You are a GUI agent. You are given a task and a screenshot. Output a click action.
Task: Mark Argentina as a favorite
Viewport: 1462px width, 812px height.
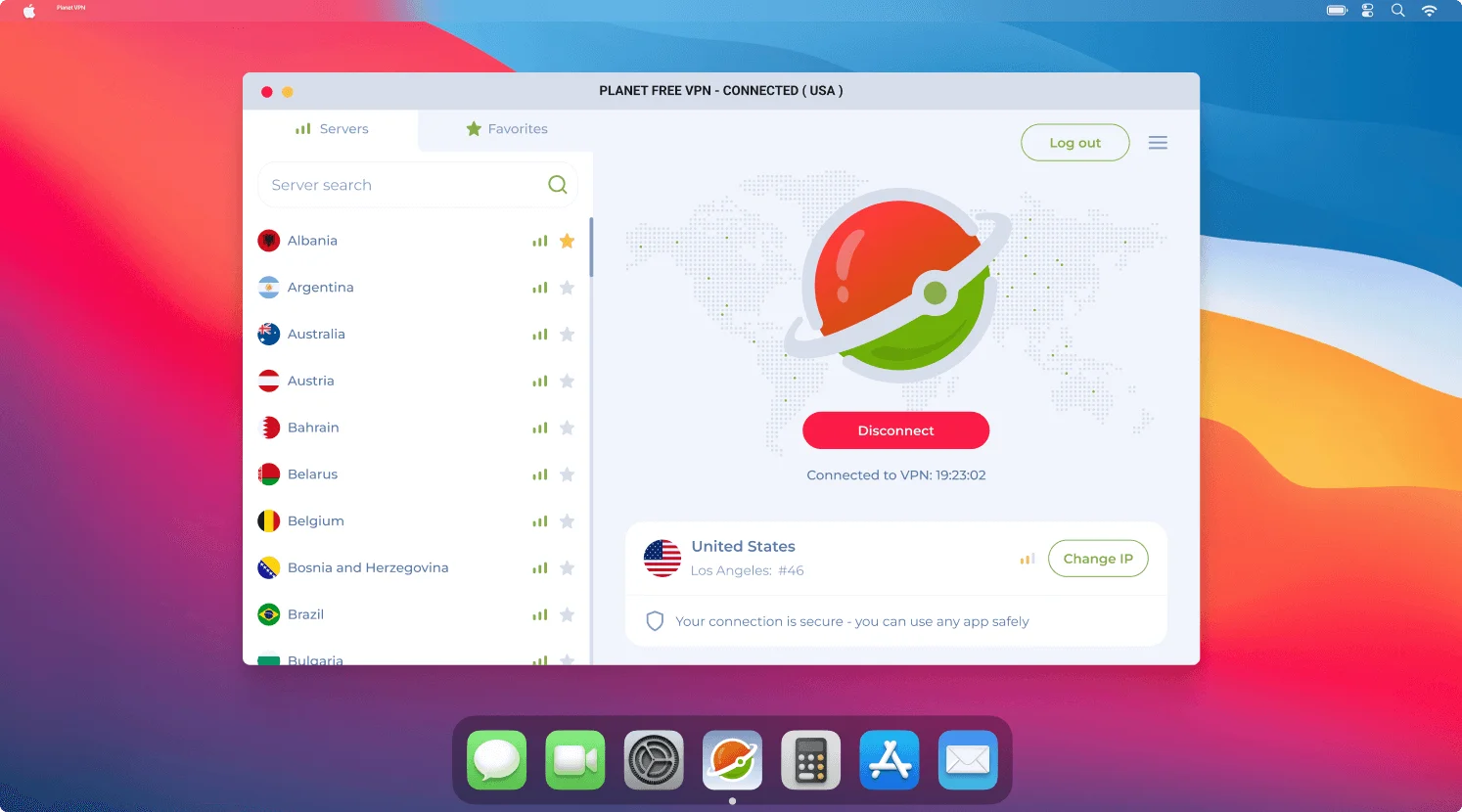point(567,288)
